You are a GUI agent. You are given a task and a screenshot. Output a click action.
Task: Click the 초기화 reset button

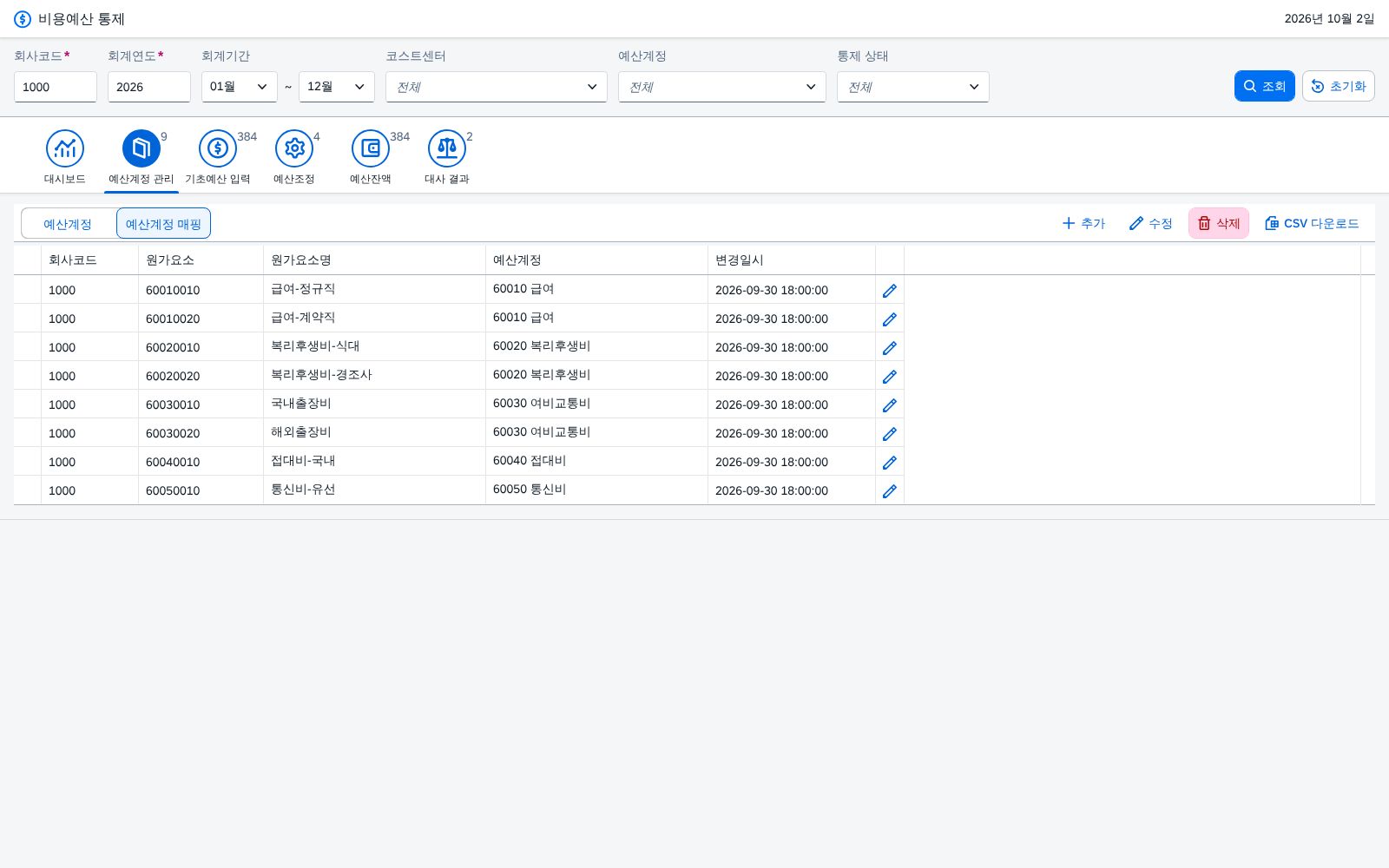(x=1339, y=86)
